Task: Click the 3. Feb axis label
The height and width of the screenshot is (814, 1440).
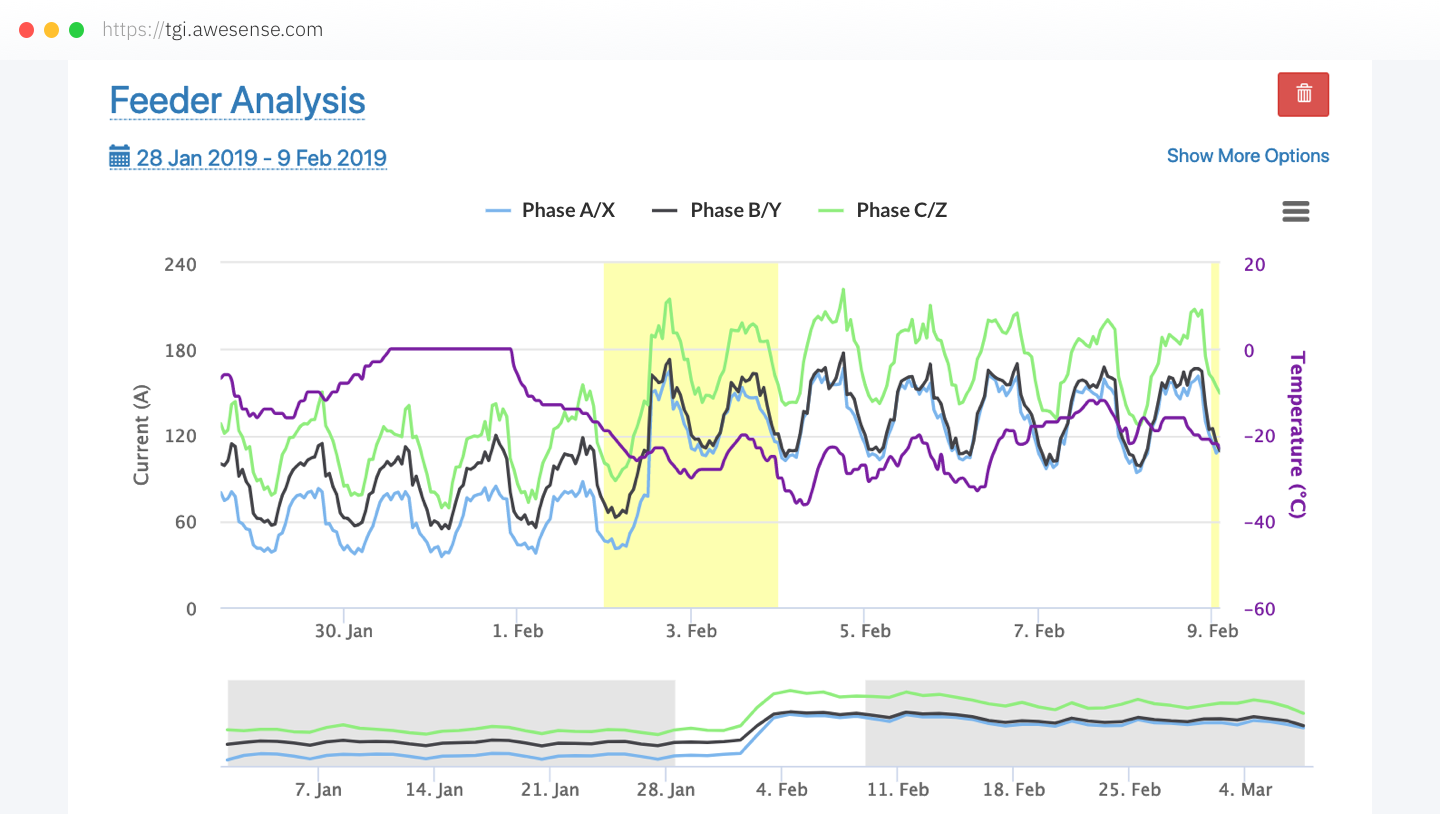Action: click(x=691, y=630)
